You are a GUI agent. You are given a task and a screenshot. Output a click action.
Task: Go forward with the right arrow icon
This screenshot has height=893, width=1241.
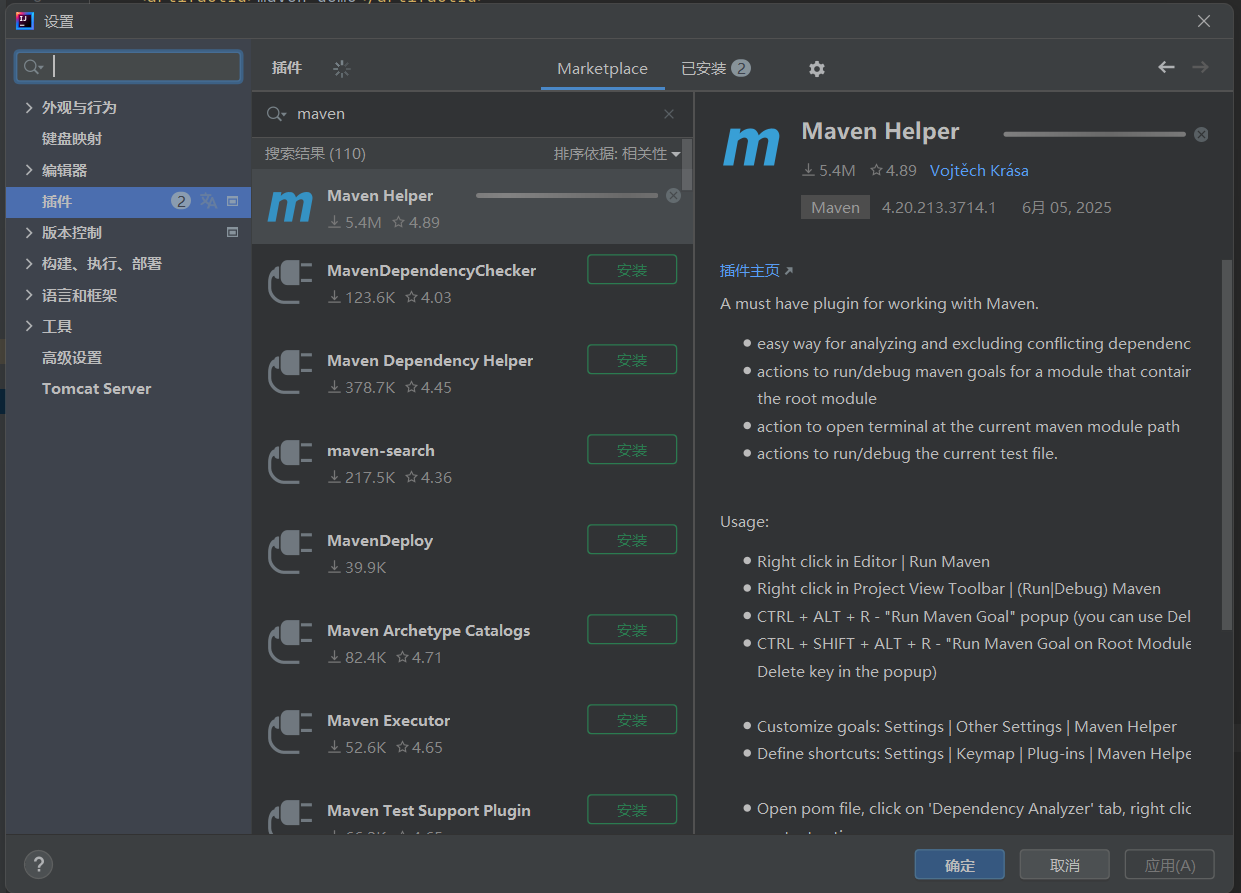[1200, 67]
